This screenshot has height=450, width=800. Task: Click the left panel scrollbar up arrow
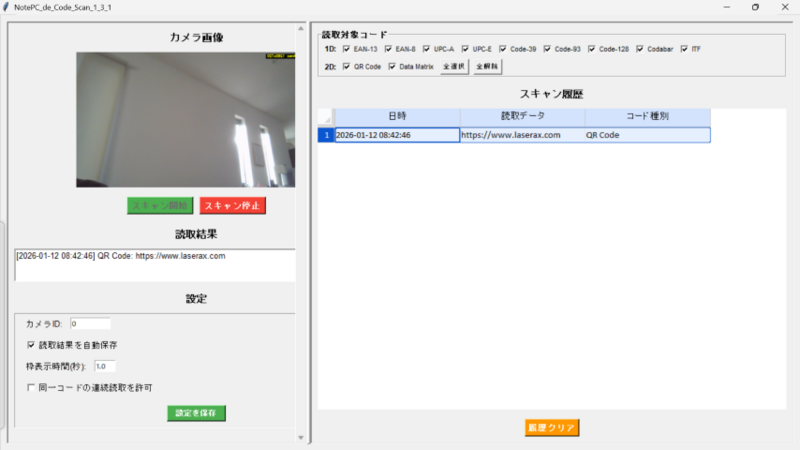click(301, 29)
